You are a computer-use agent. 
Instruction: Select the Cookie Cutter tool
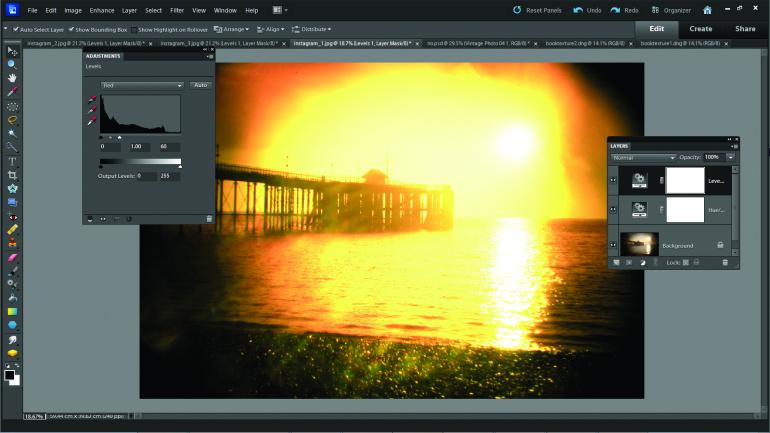[12, 189]
